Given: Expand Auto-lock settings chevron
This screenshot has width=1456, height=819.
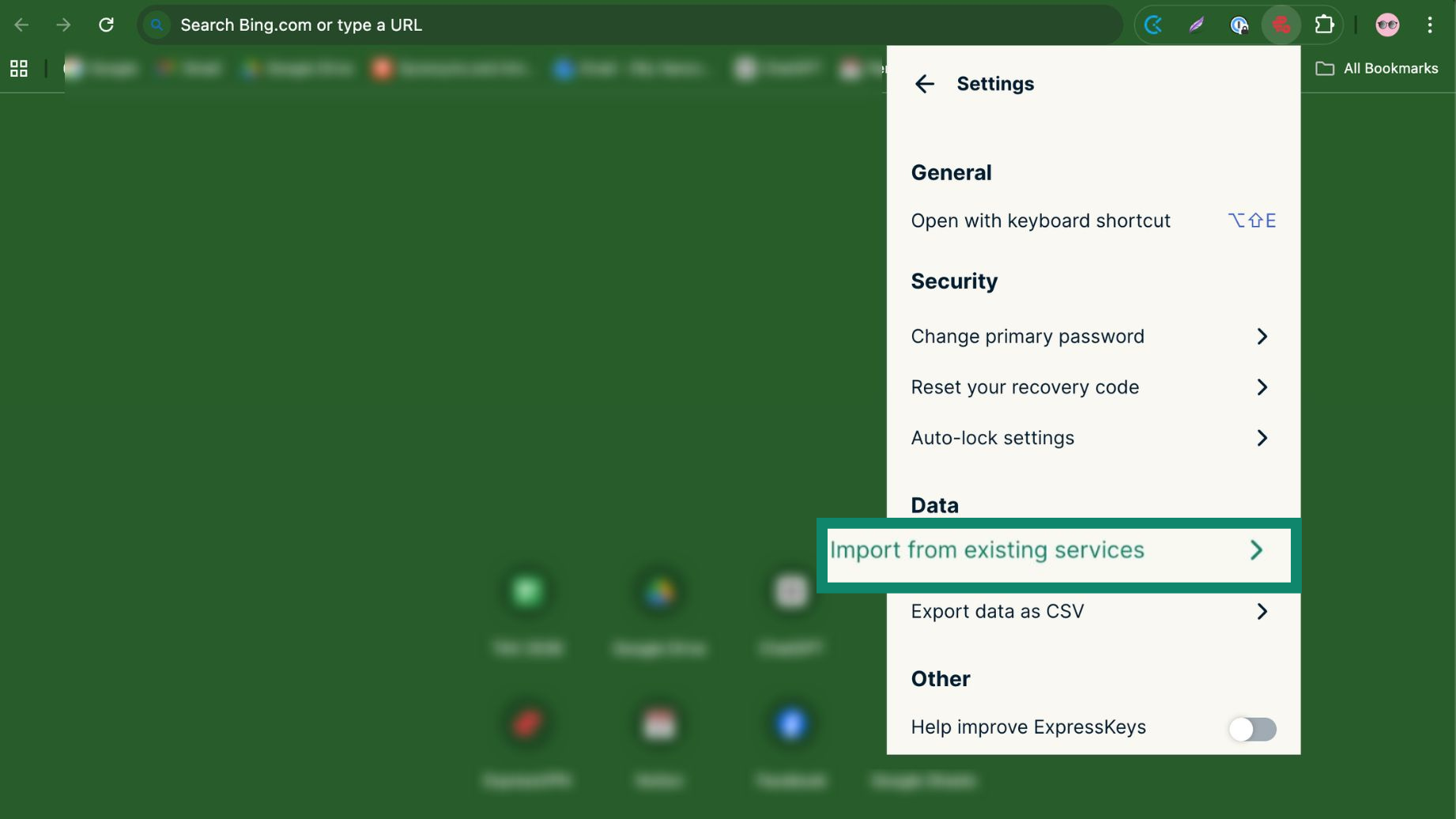Looking at the screenshot, I should pyautogui.click(x=1262, y=438).
